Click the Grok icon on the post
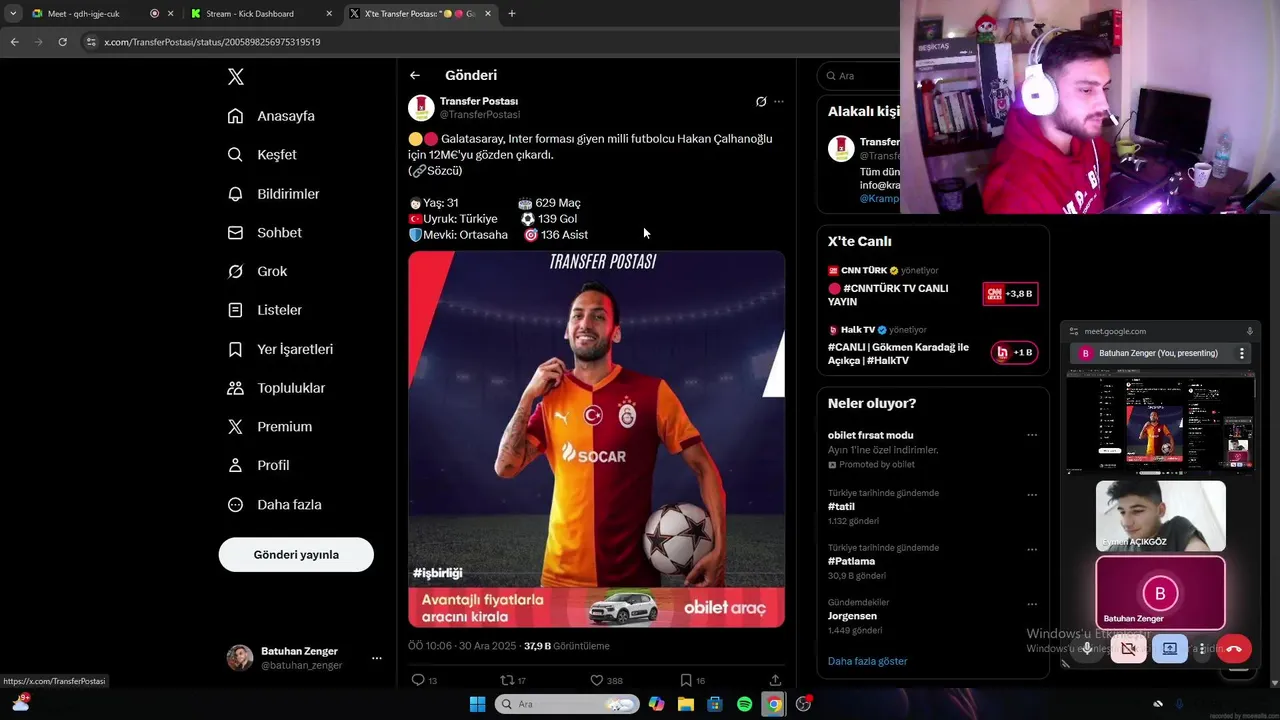Screen dimensions: 1280x720 click(x=761, y=101)
